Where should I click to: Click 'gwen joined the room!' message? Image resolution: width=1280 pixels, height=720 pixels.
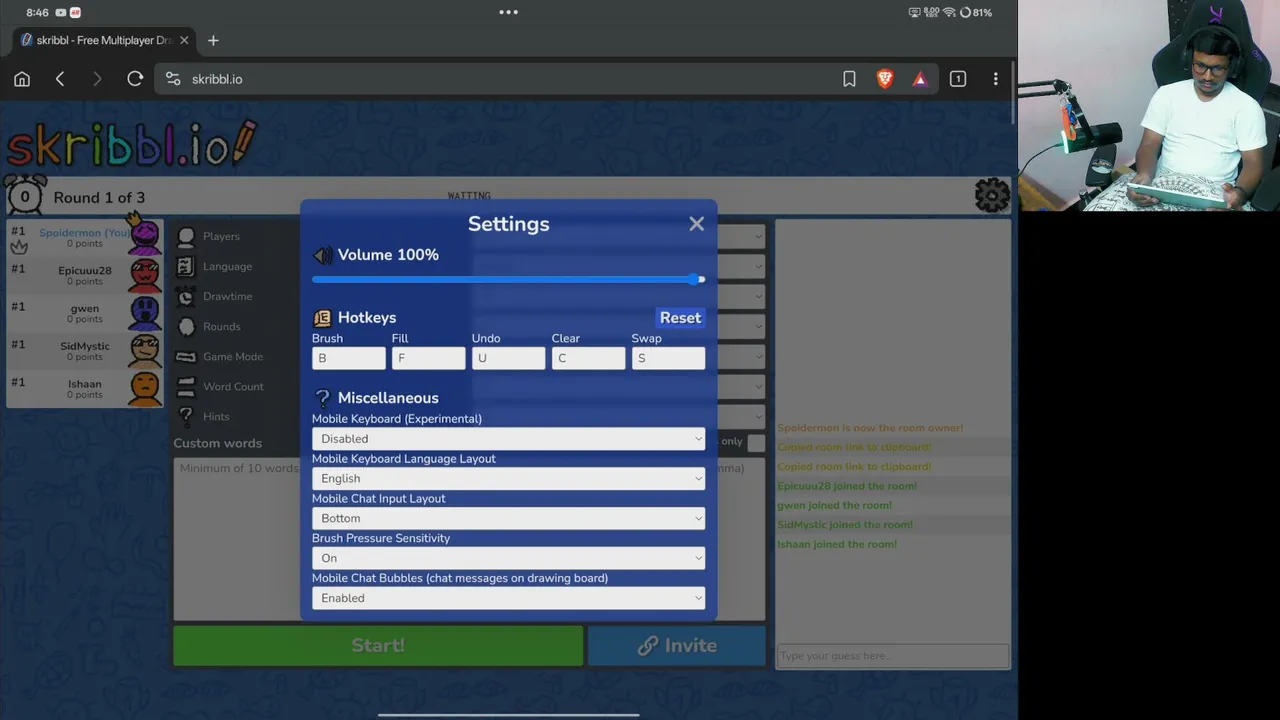834,505
